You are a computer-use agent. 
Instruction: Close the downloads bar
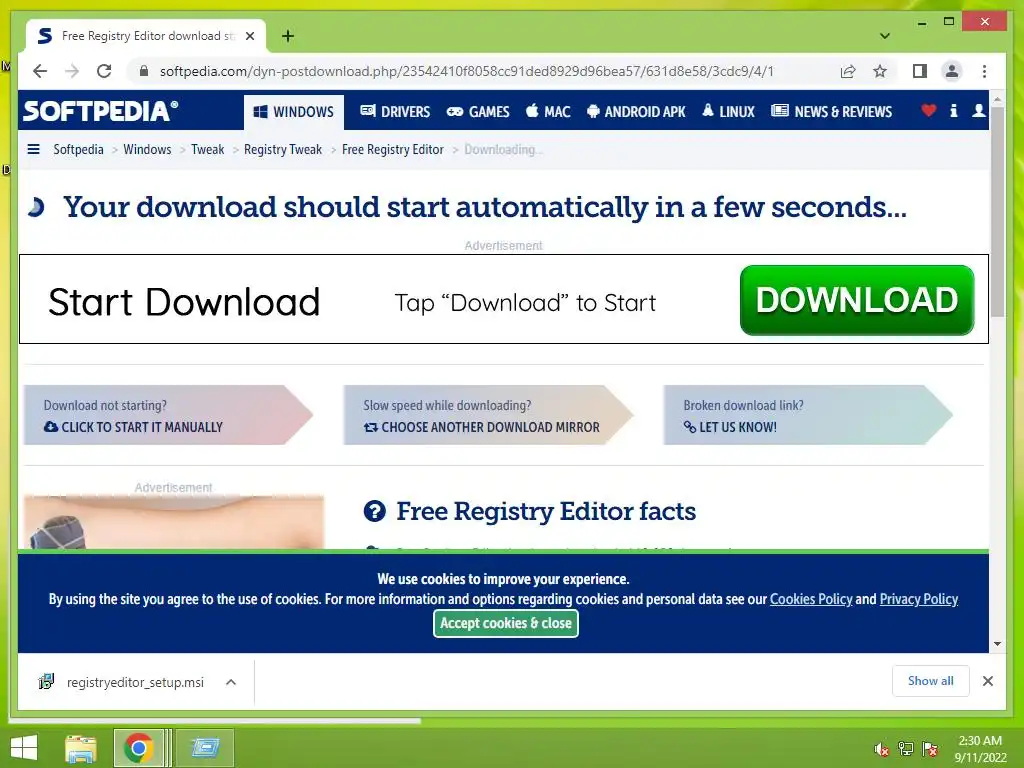click(x=987, y=681)
